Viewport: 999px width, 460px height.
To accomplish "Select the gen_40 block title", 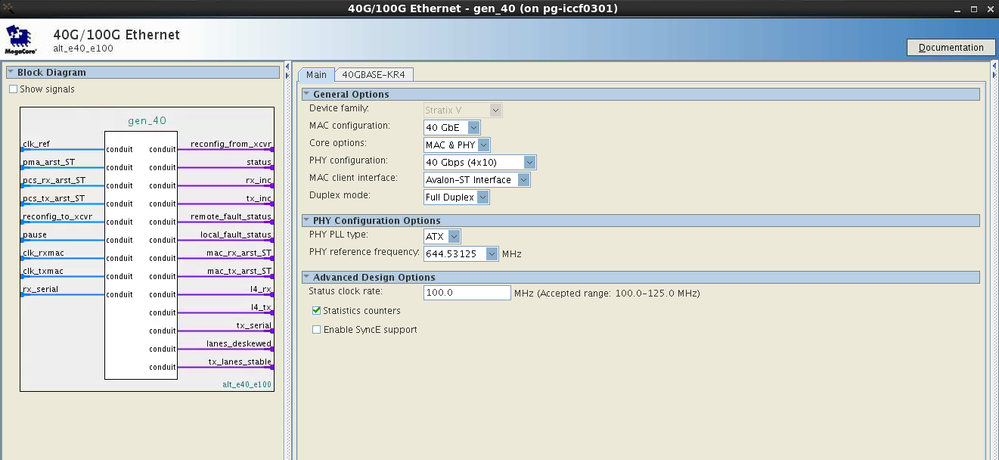I will (147, 120).
